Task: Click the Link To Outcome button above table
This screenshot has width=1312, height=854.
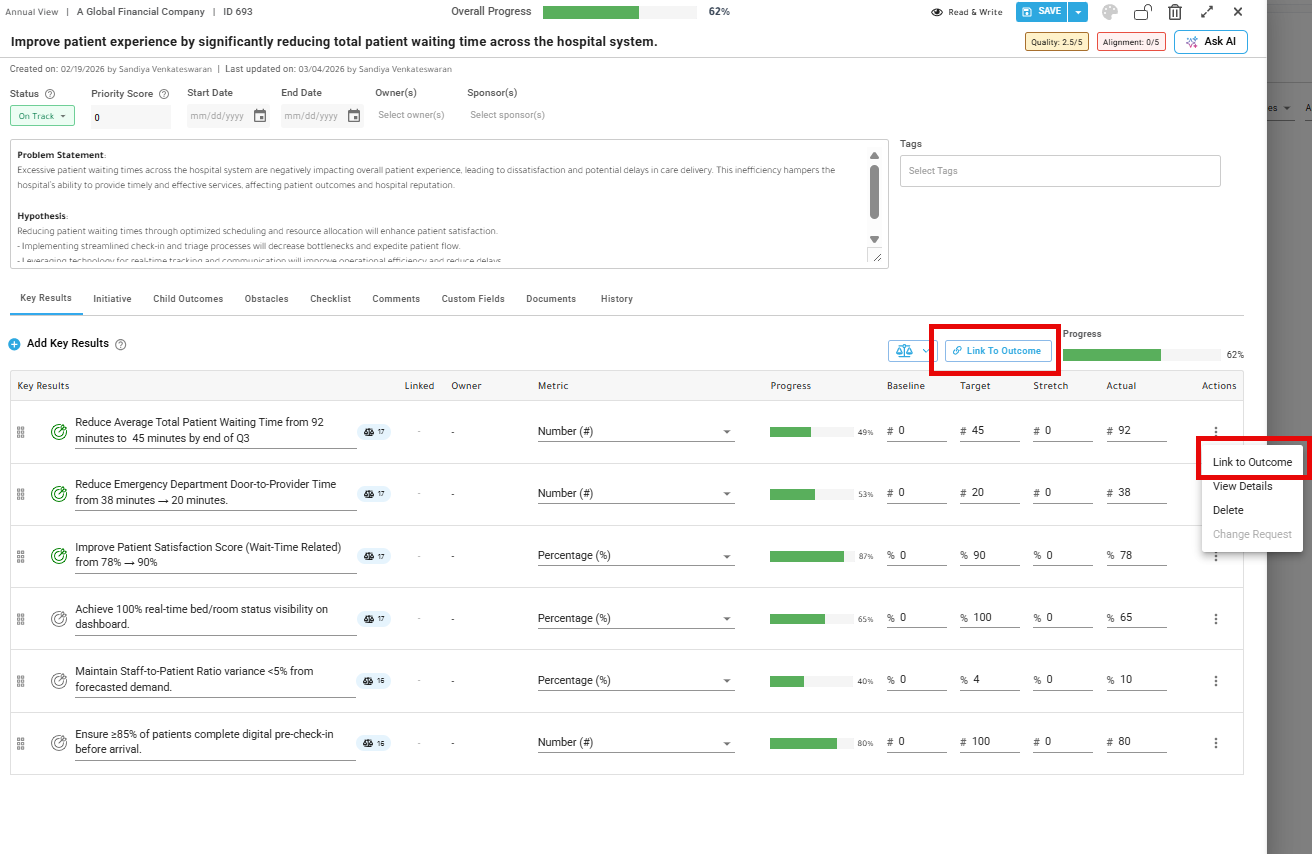Action: point(998,351)
